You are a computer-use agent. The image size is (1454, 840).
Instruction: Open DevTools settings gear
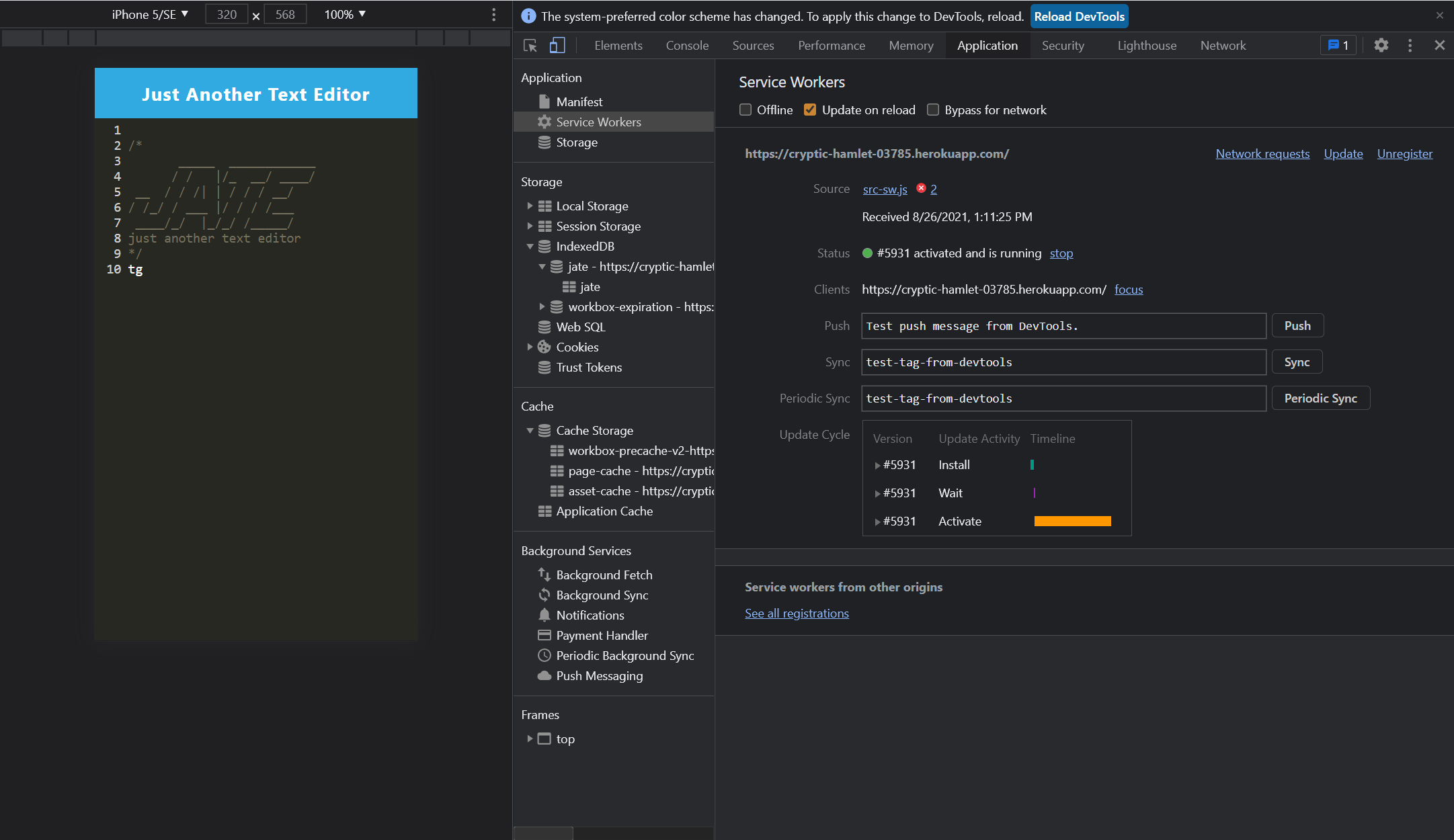(1381, 45)
